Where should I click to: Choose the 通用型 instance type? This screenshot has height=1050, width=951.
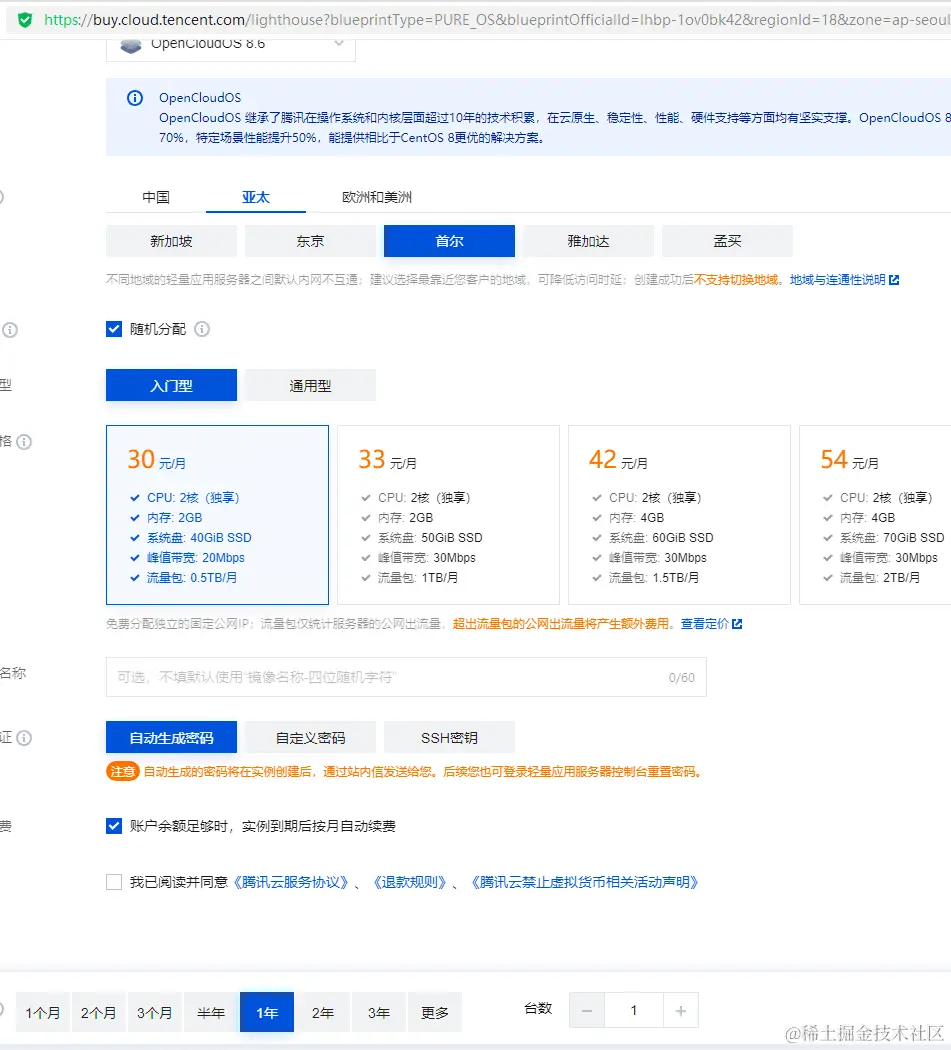tap(310, 386)
